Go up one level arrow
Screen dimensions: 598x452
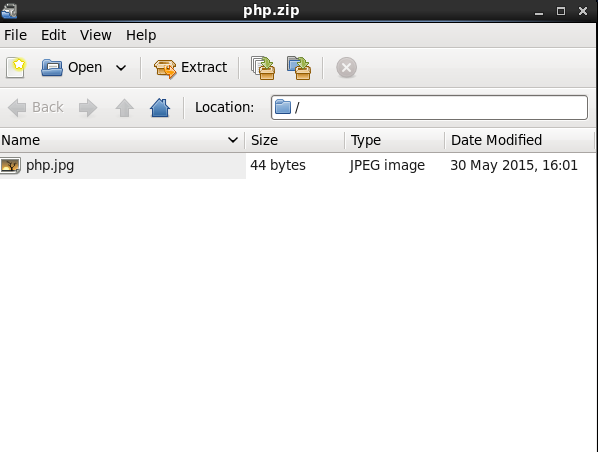coord(124,108)
